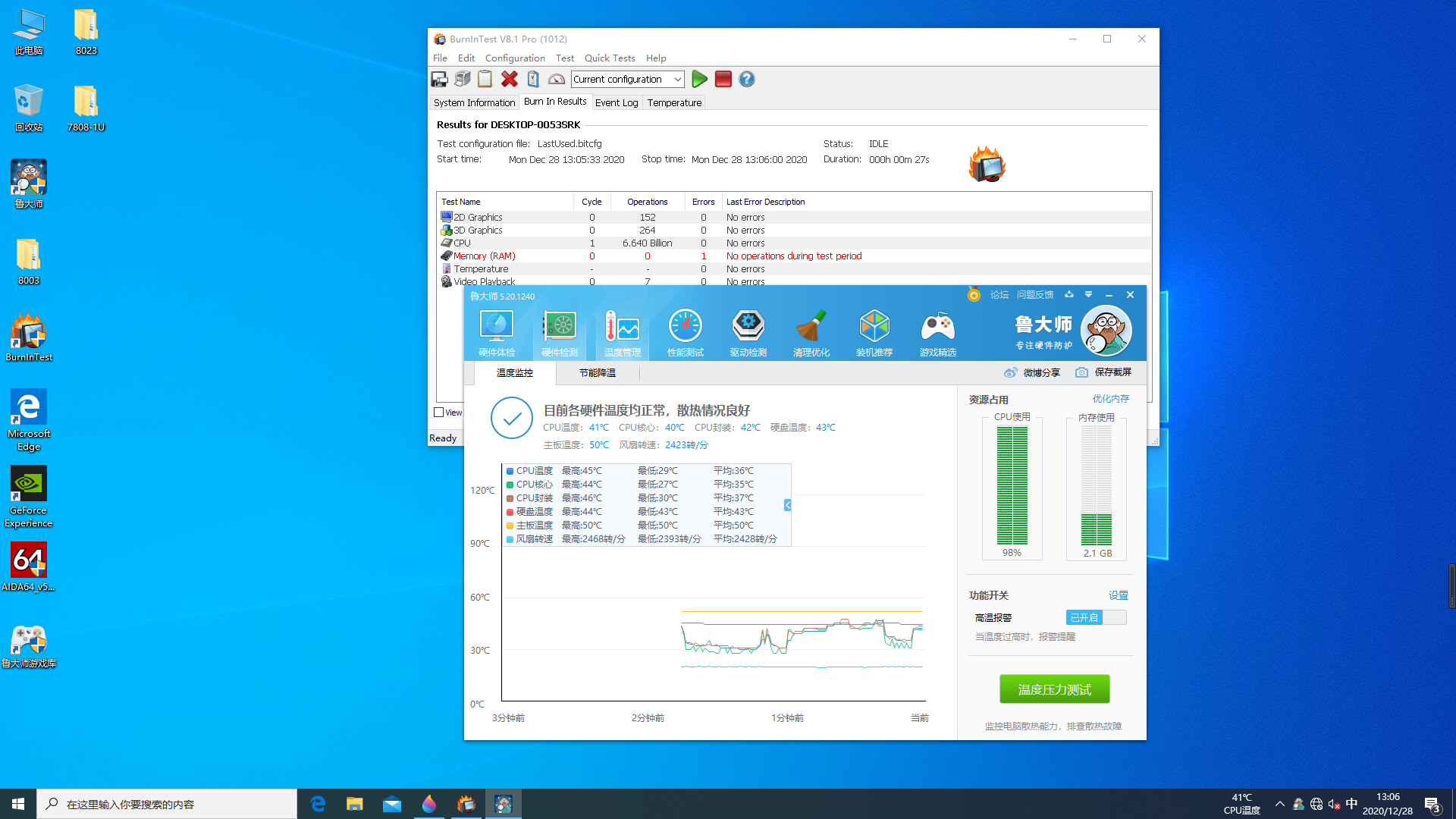Click the 保存截屏 camera screenshot icon
The width and height of the screenshot is (1456, 819).
point(1081,372)
